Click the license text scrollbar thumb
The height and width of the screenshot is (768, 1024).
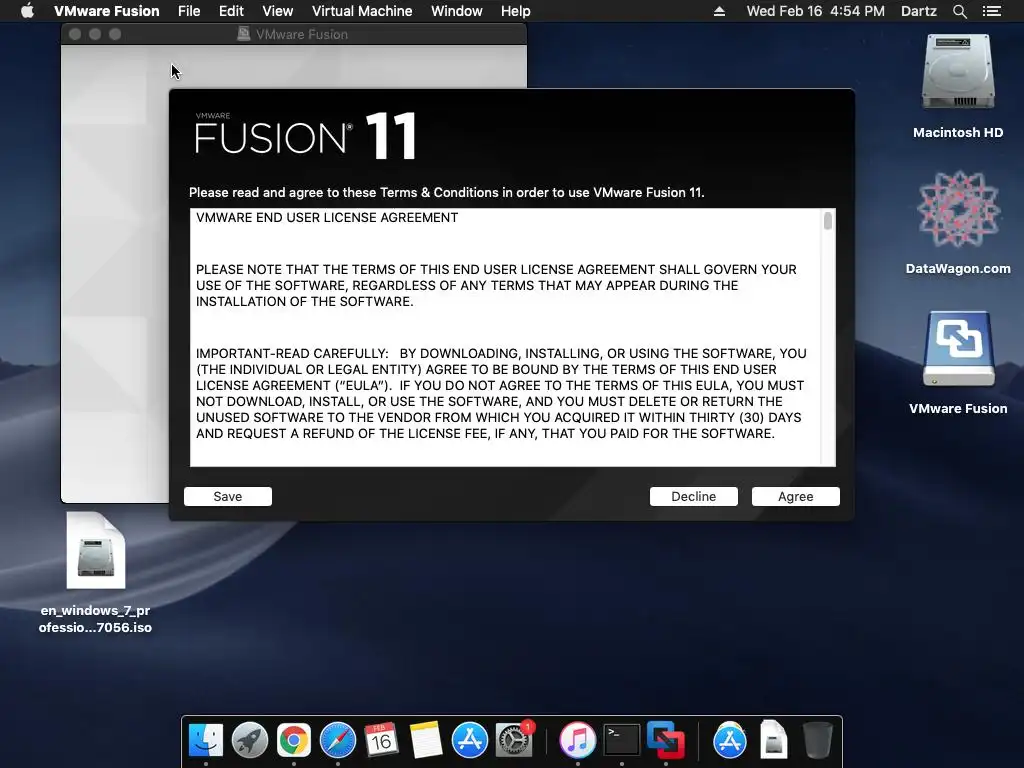[x=828, y=221]
